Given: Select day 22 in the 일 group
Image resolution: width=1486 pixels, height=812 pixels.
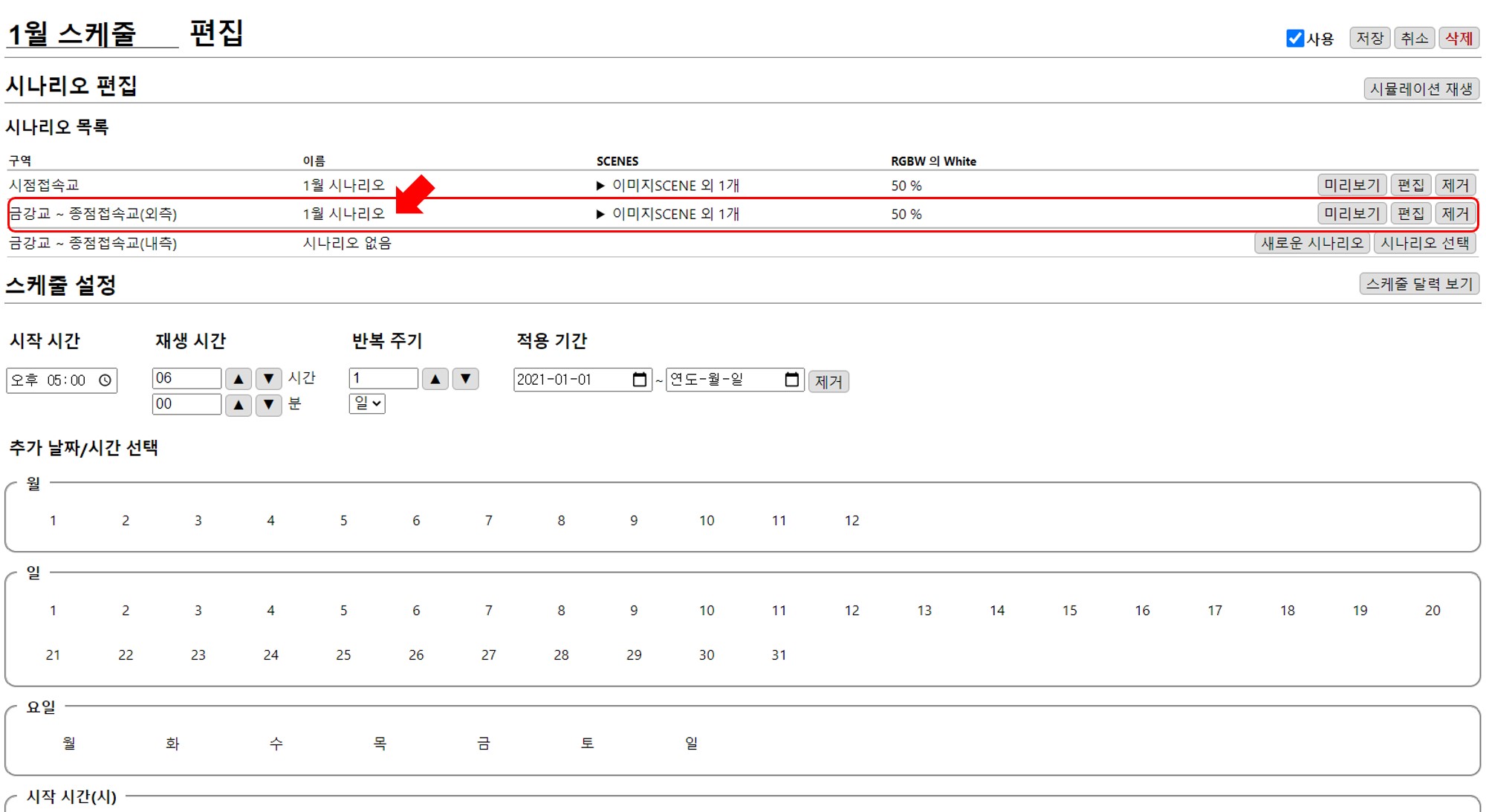Looking at the screenshot, I should [x=126, y=655].
